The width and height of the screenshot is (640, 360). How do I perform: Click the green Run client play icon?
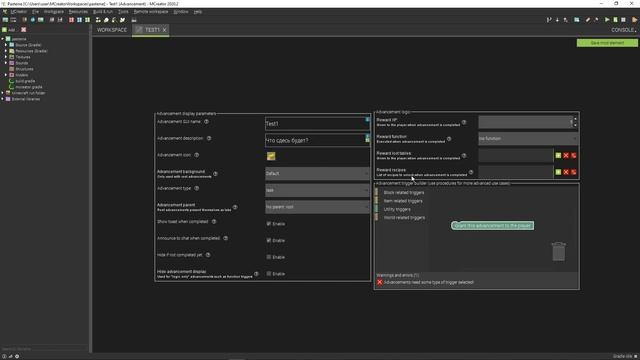click(607, 20)
